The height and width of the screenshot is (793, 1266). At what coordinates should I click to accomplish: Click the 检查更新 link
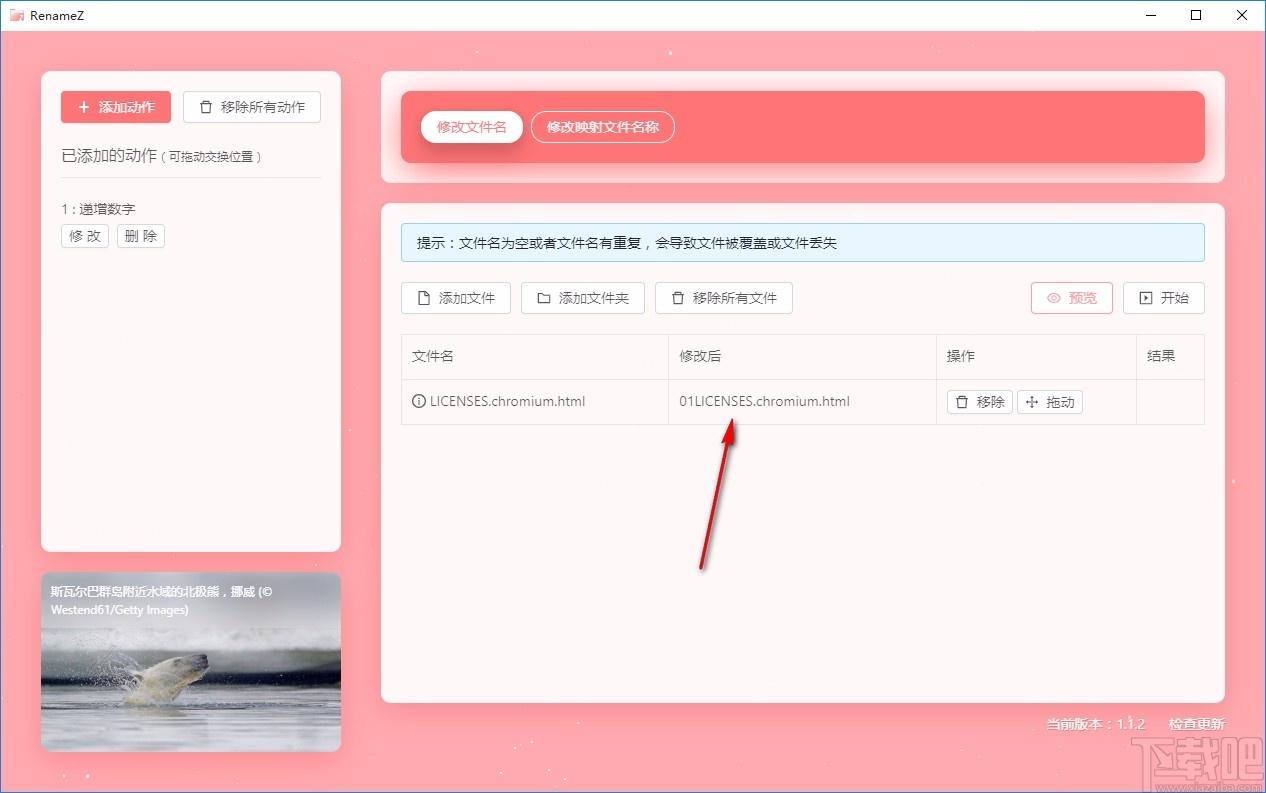coord(1197,724)
